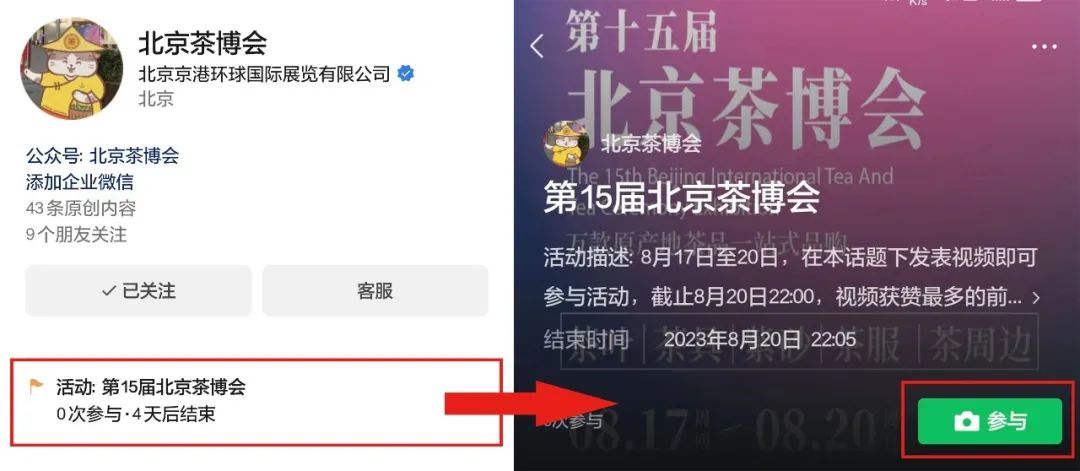This screenshot has height=471, width=1080.
Task: Tap the small cat avatar on activity page
Action: coord(566,143)
